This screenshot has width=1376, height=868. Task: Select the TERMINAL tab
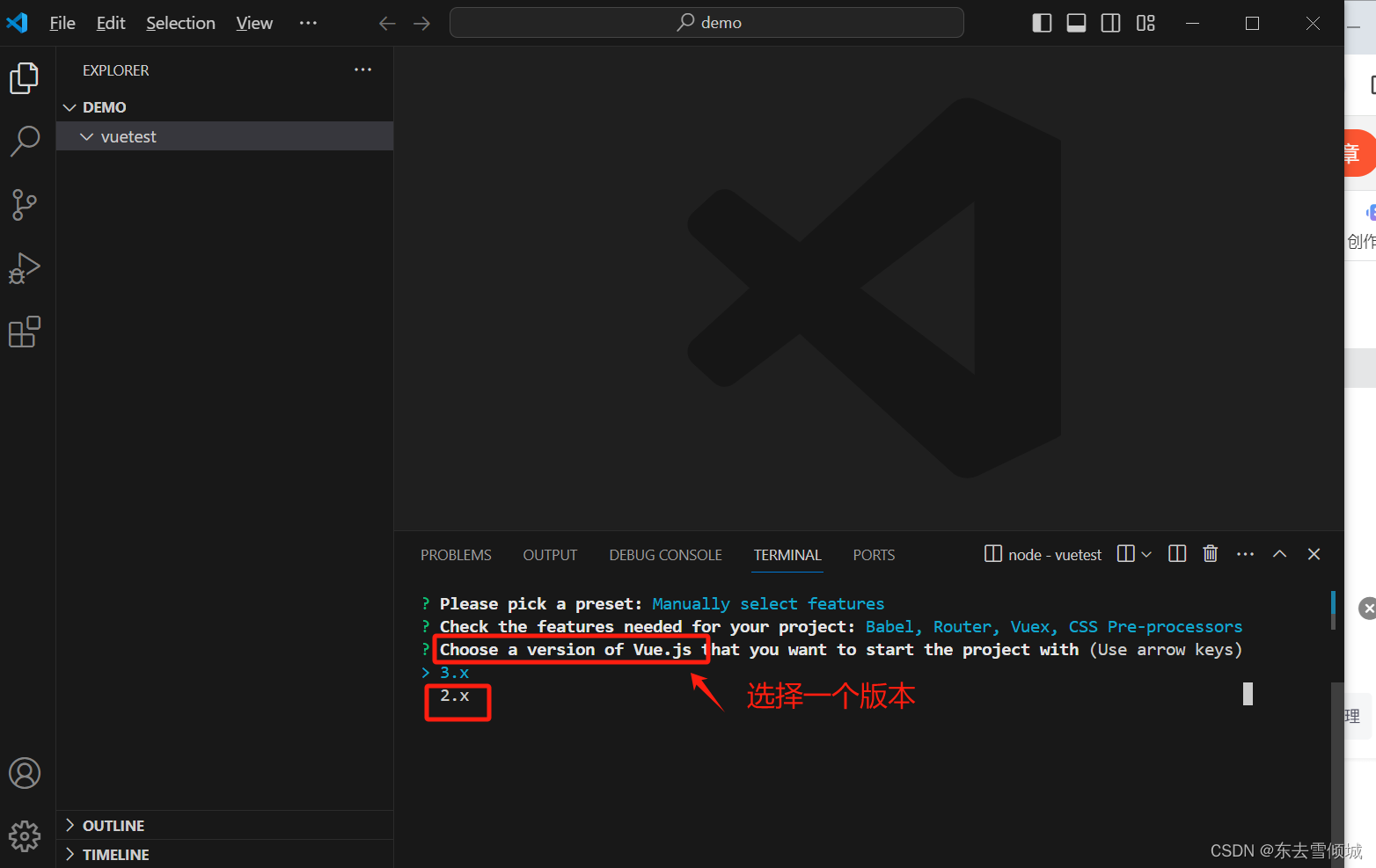787,555
